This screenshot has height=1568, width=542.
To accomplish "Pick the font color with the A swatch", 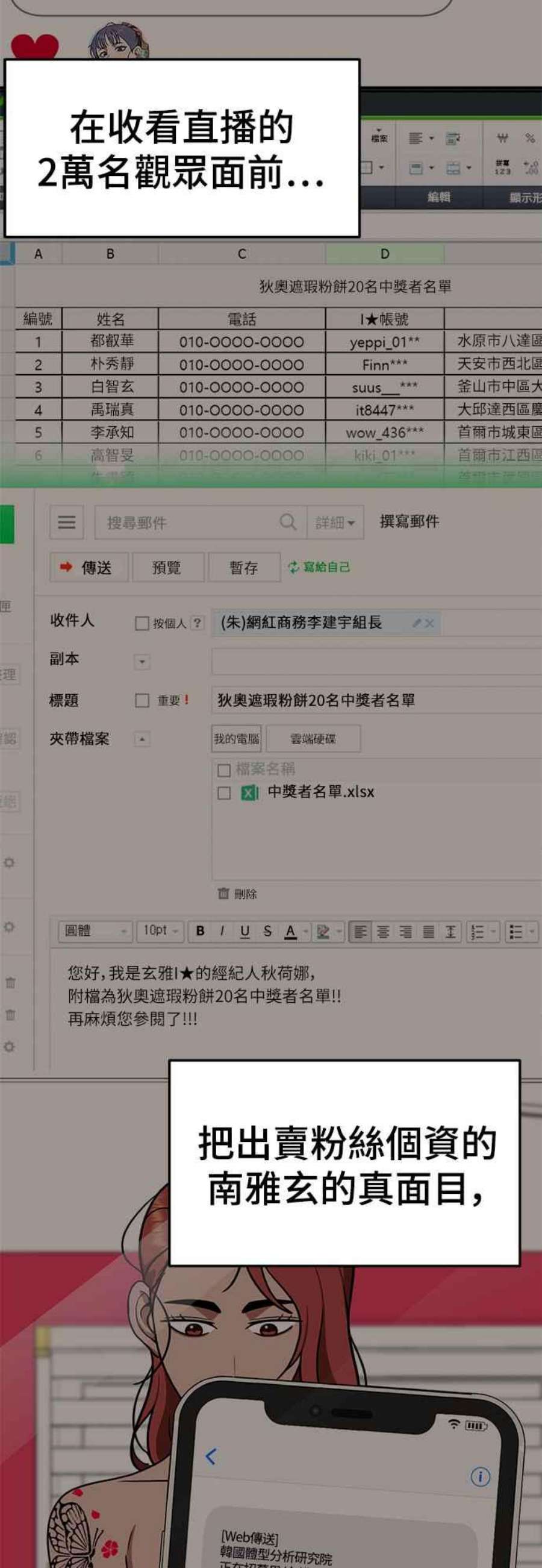I will click(291, 930).
